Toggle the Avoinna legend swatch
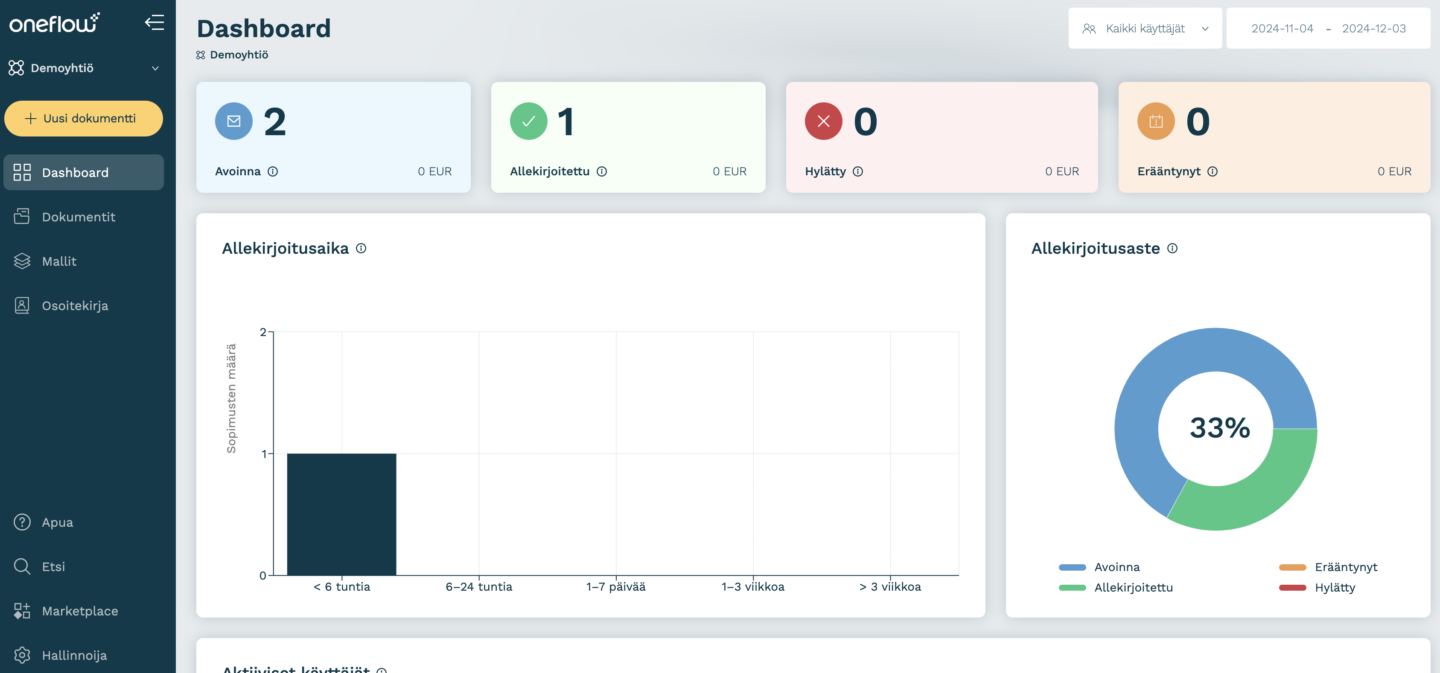 [1072, 567]
